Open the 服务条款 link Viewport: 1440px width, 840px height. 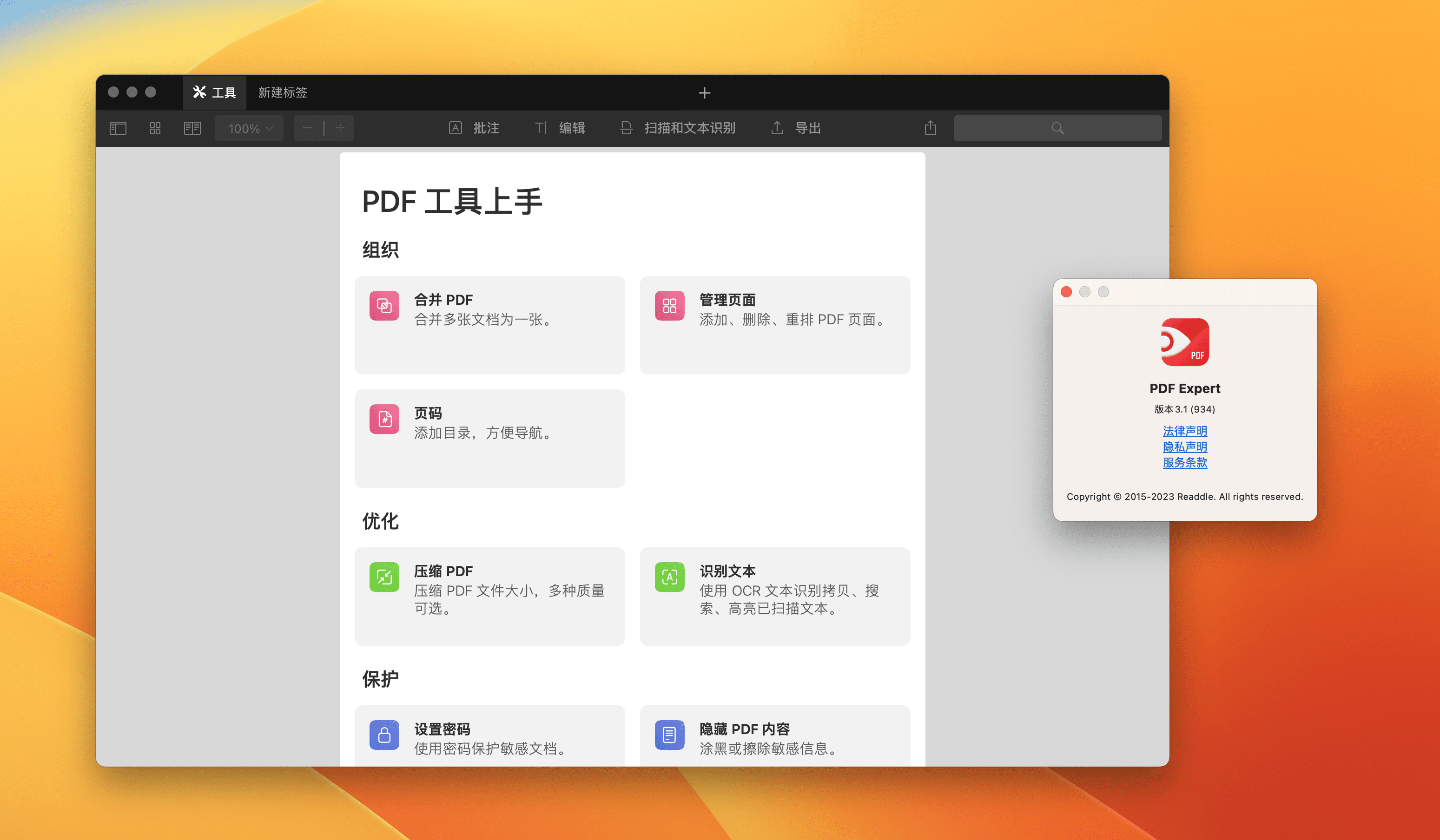coord(1184,463)
